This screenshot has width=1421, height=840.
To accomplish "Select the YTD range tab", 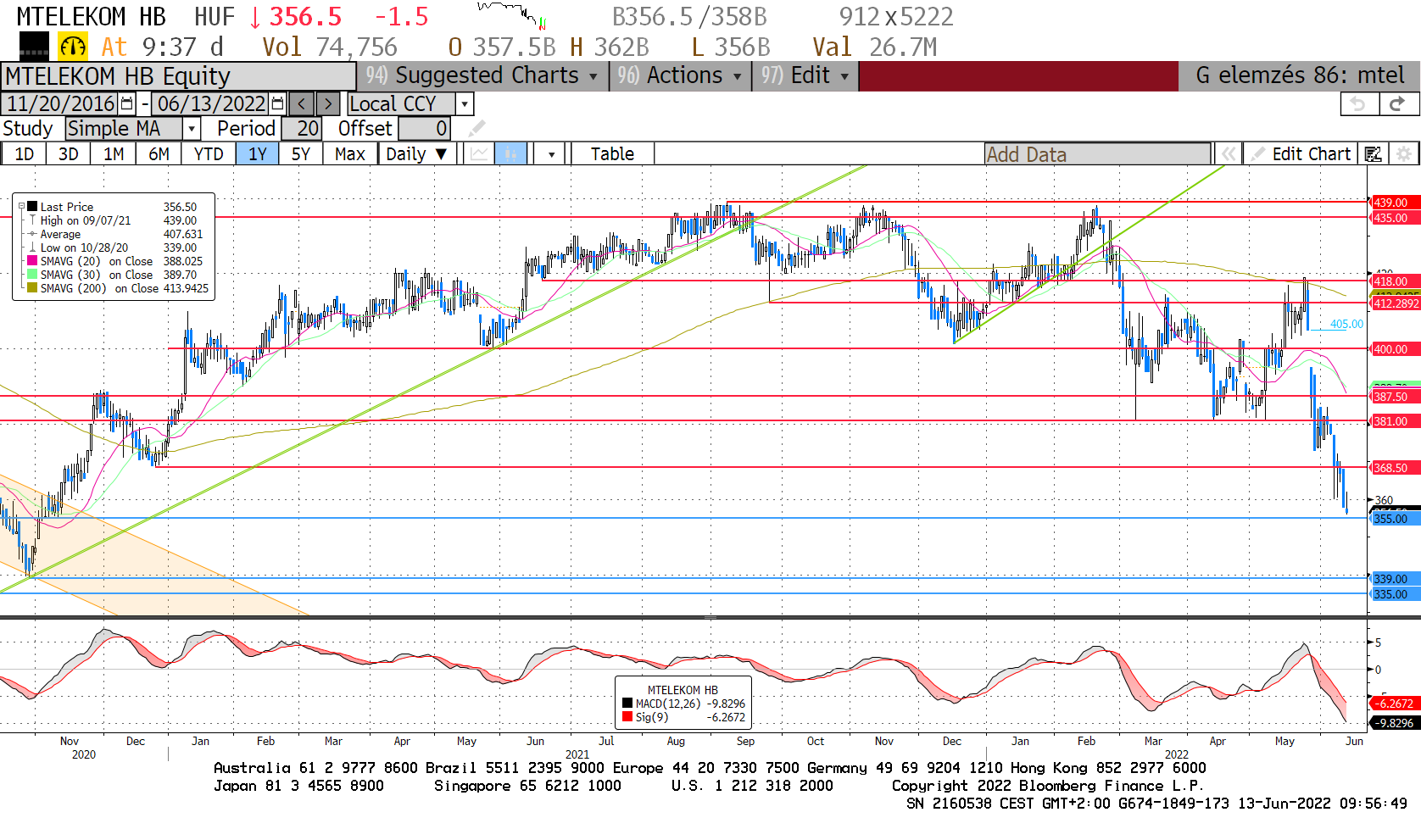I will 209,153.
